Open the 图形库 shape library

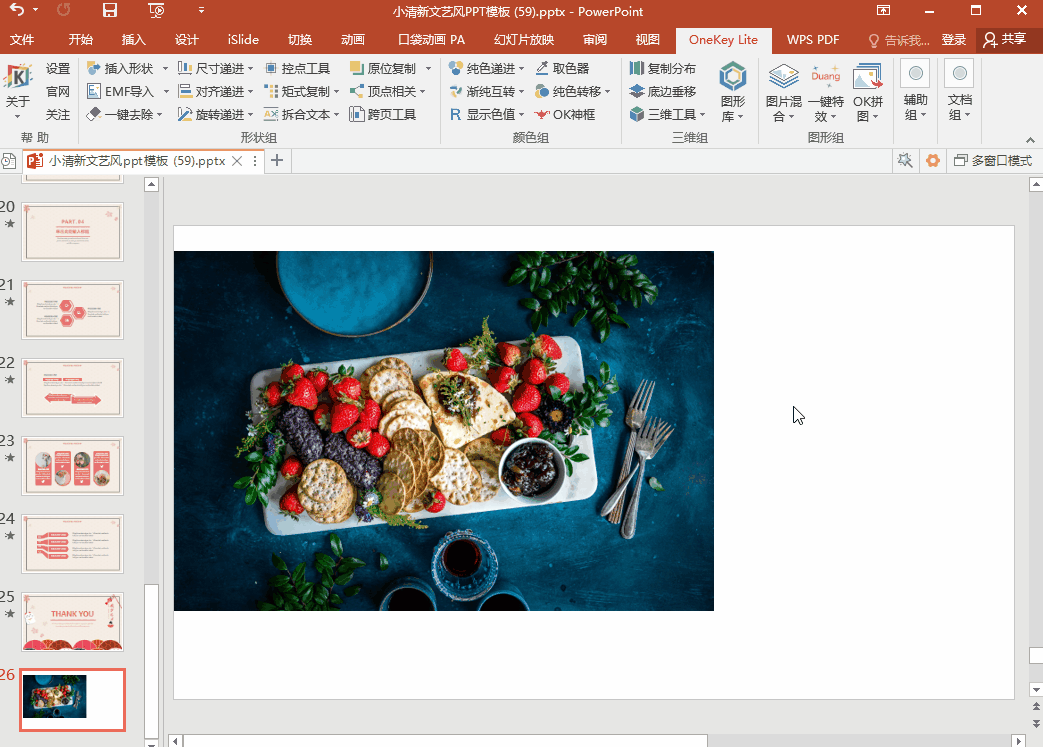tap(733, 92)
